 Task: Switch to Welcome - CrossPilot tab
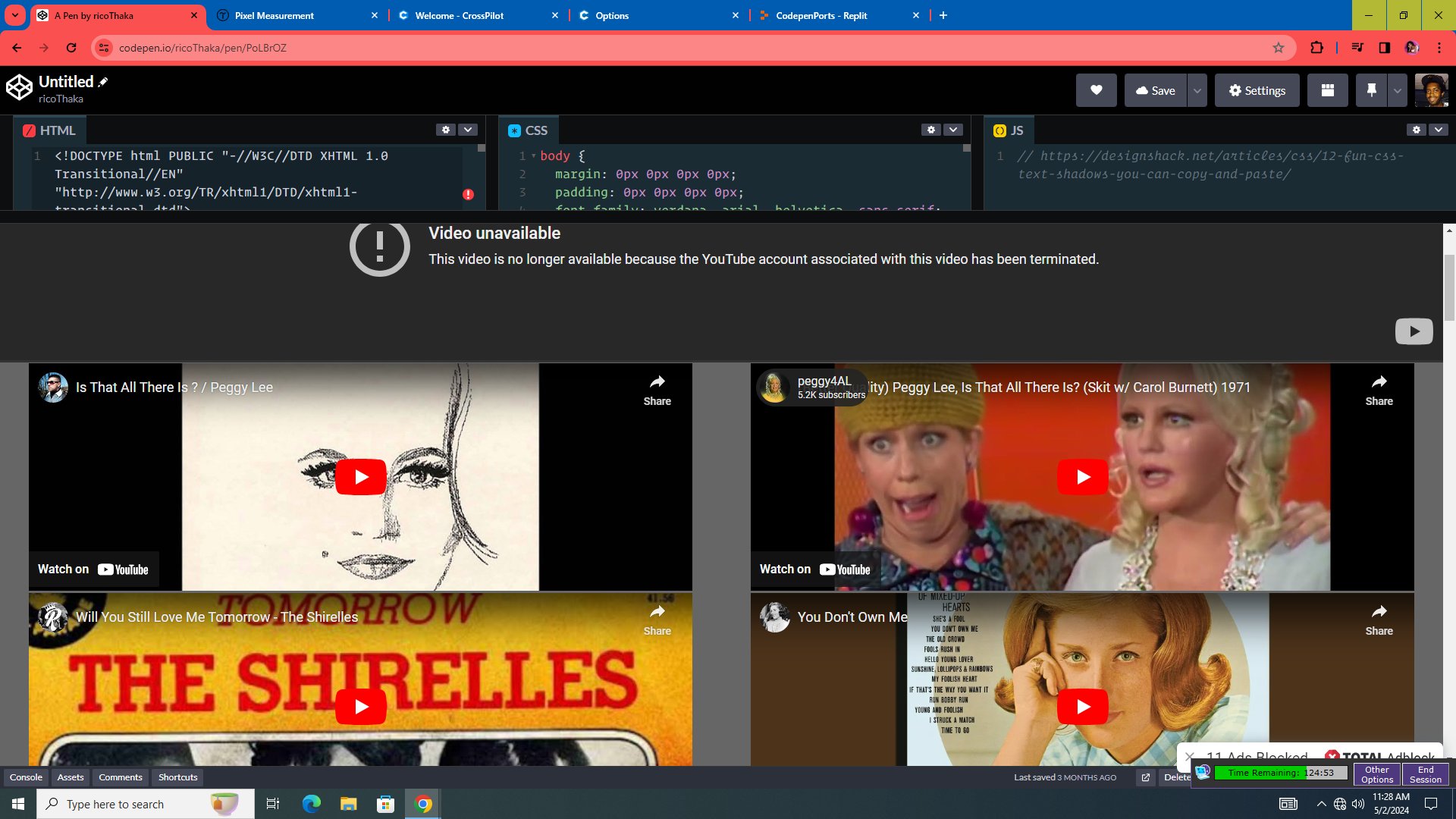478,15
